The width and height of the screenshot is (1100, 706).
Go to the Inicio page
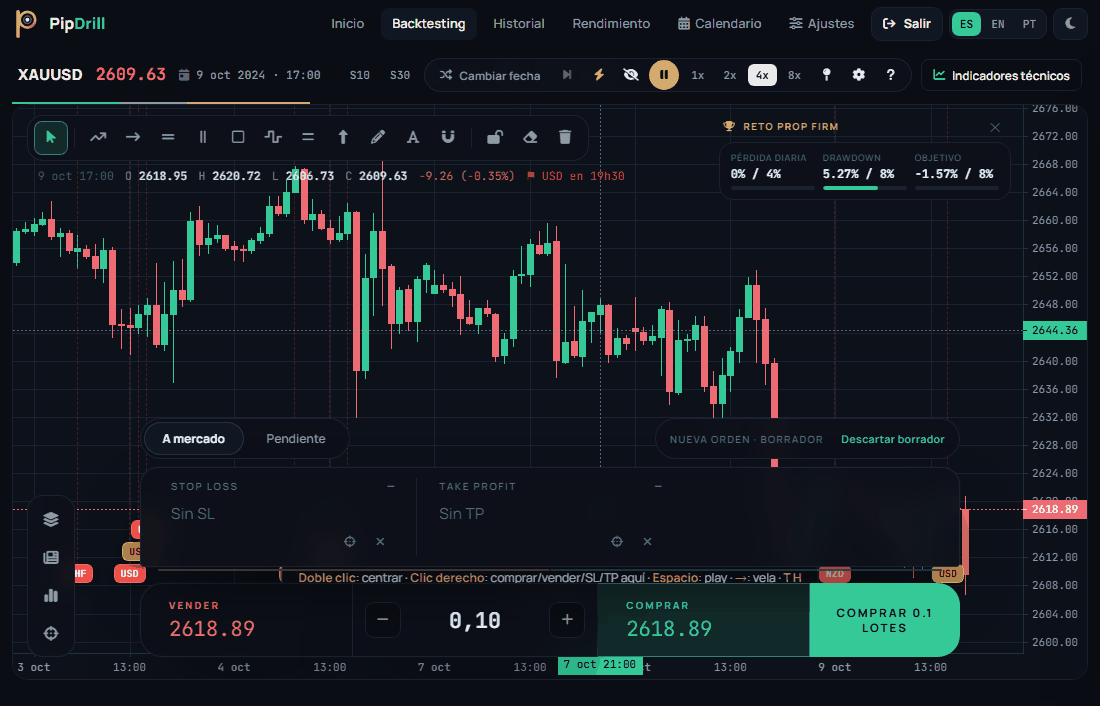(x=347, y=24)
